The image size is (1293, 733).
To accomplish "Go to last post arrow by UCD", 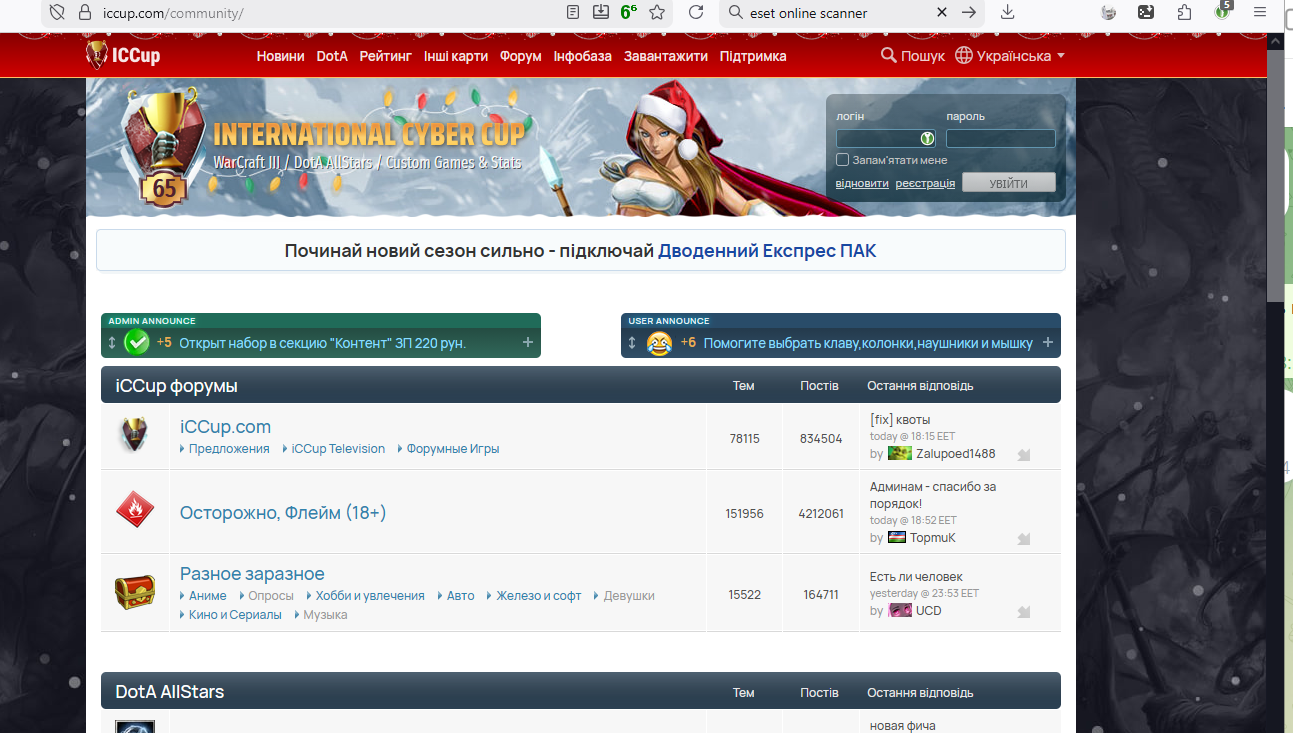I will (x=1023, y=612).
